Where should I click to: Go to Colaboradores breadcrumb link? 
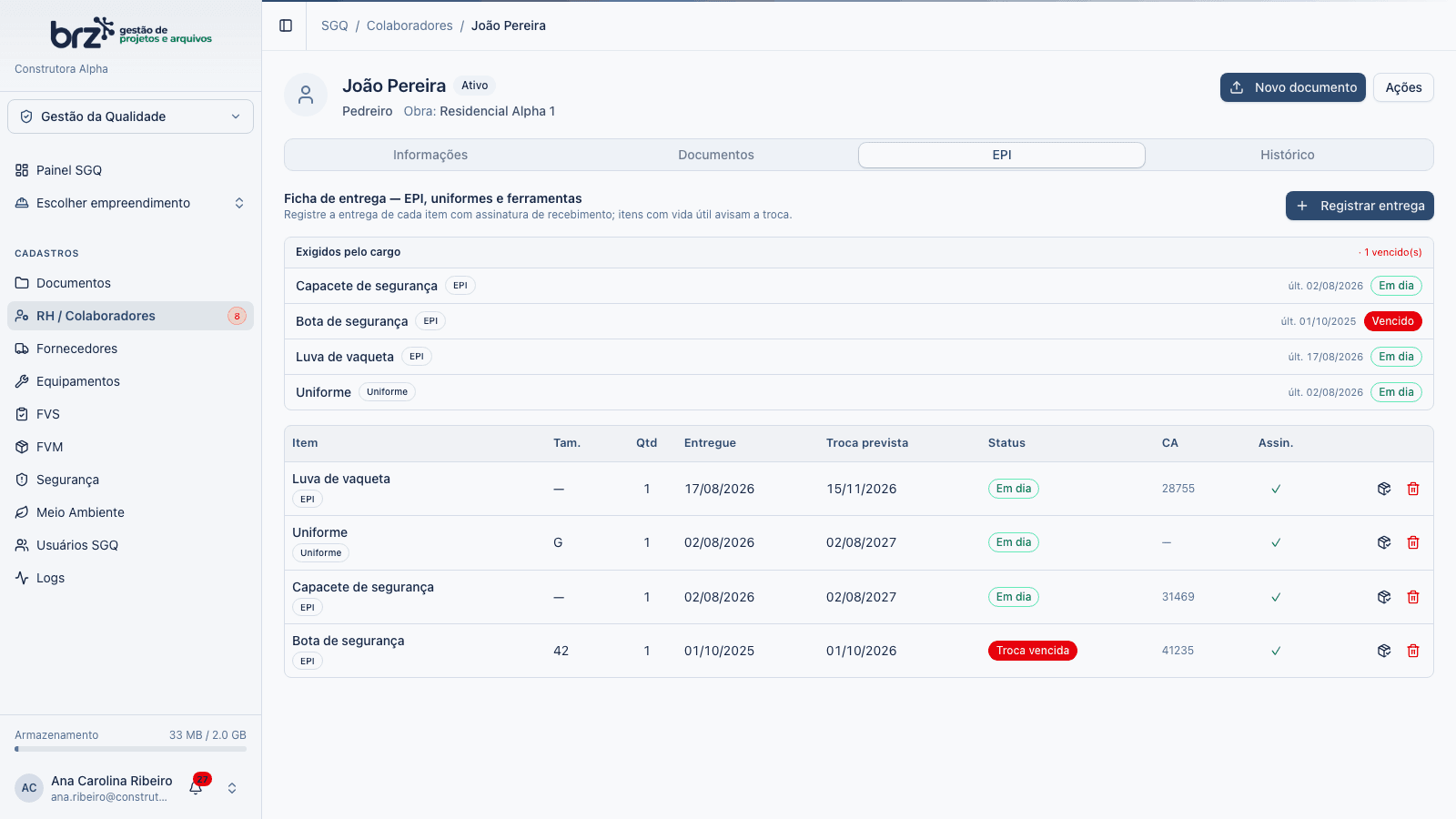click(409, 25)
